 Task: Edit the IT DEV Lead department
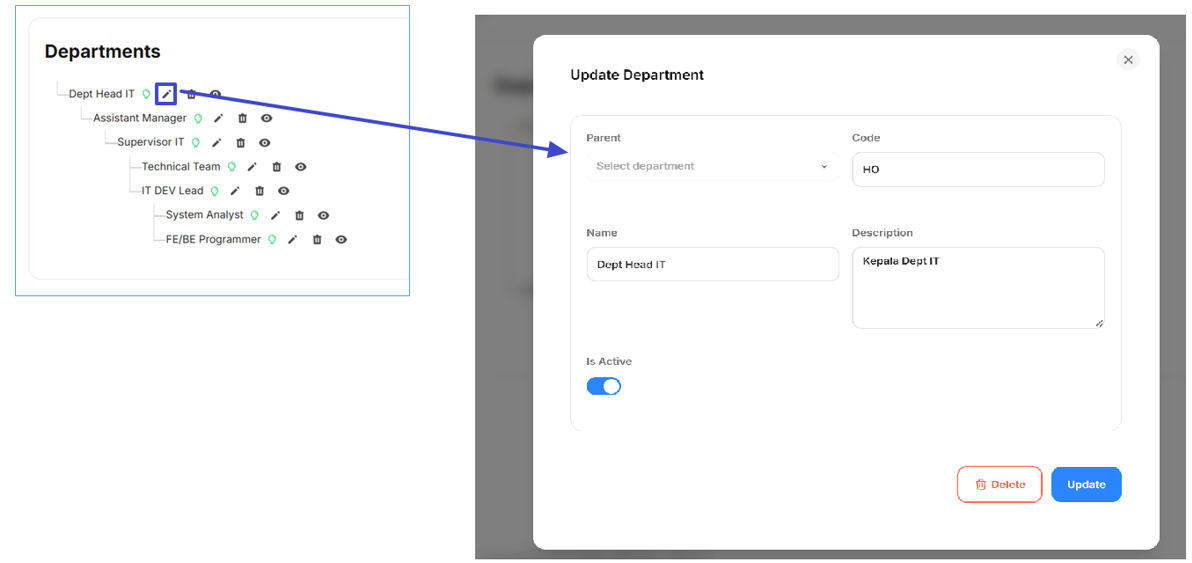point(235,191)
